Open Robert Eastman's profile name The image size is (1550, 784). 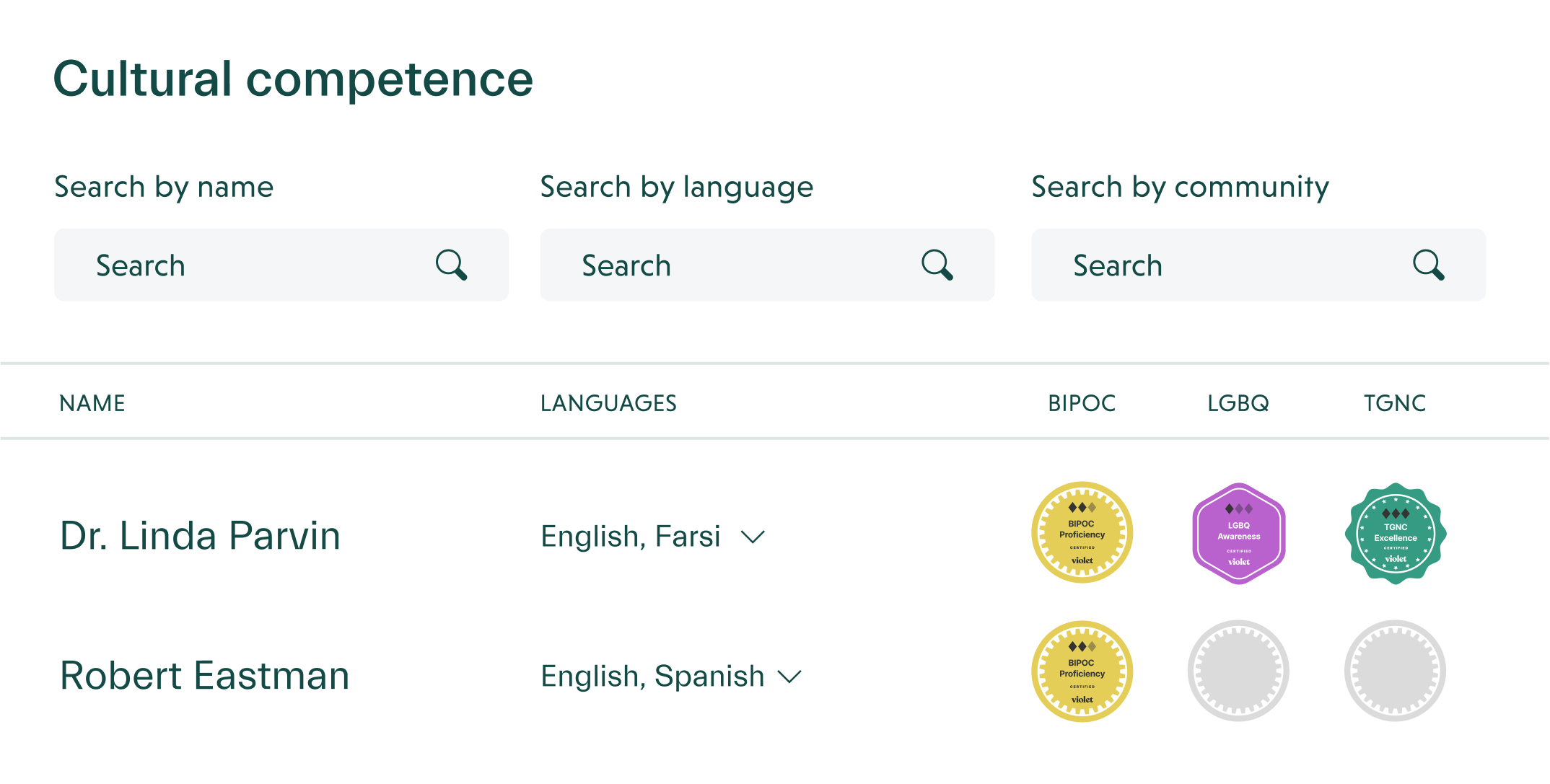pos(205,676)
